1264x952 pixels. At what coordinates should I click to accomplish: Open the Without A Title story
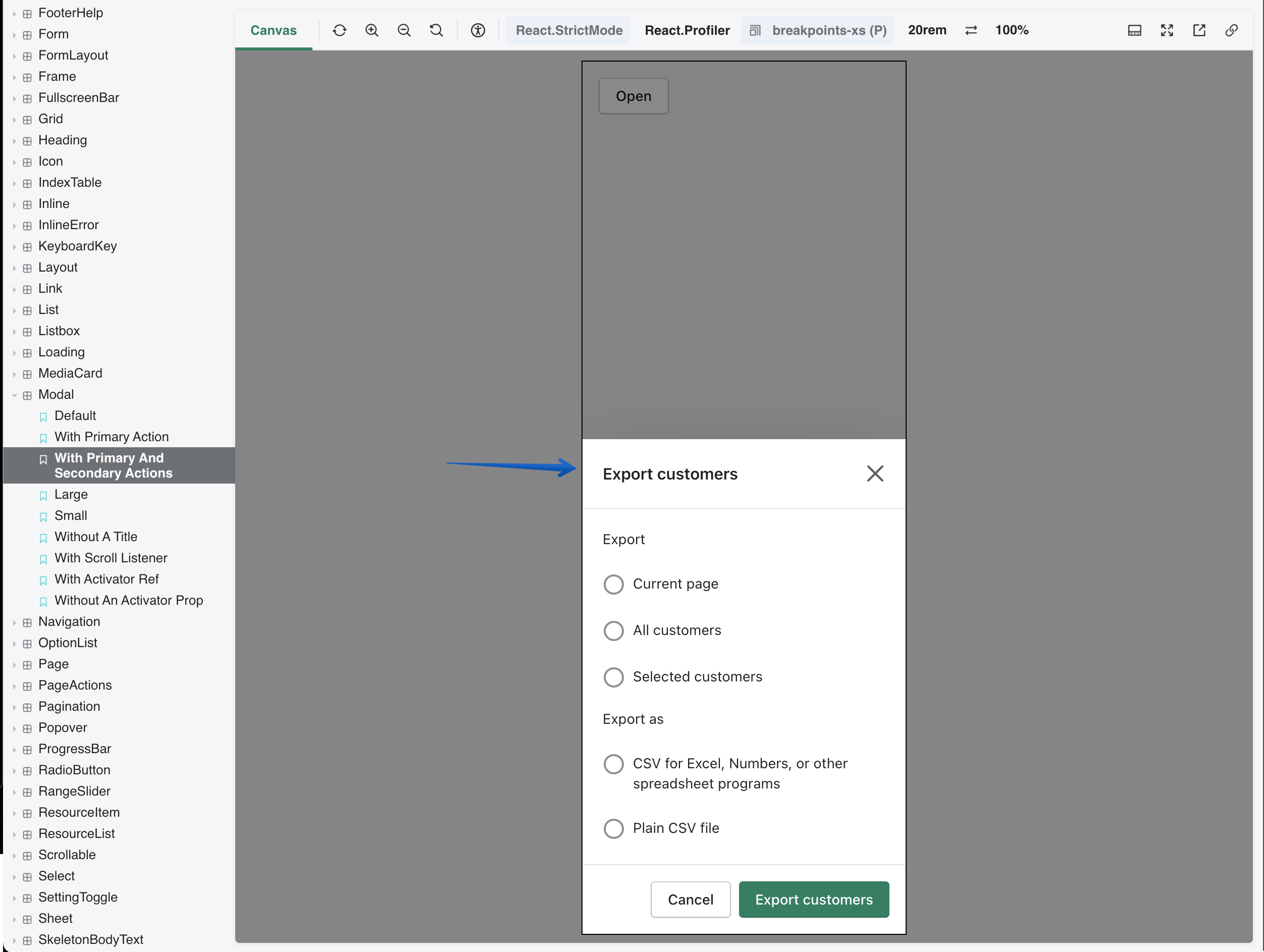coord(95,537)
